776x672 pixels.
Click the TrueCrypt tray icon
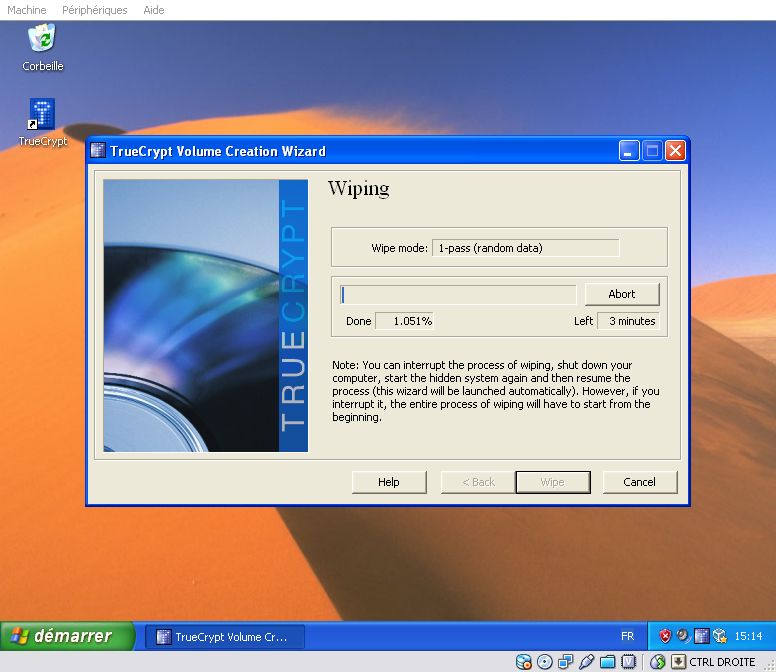click(x=701, y=635)
